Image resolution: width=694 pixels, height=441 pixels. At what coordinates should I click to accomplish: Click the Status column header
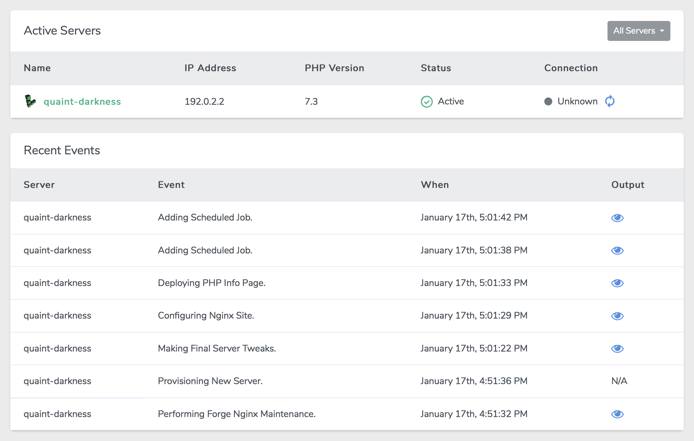(x=436, y=68)
